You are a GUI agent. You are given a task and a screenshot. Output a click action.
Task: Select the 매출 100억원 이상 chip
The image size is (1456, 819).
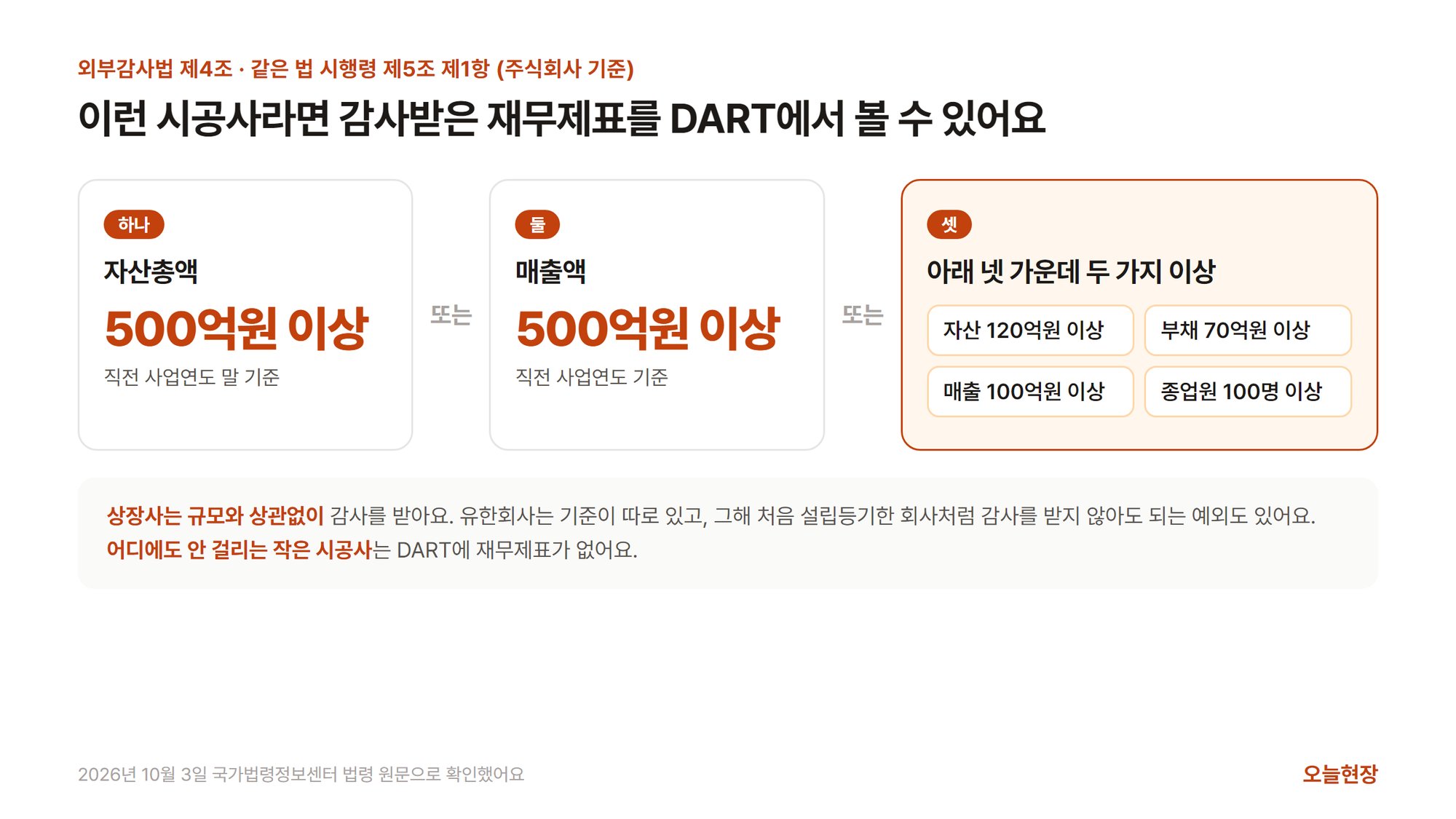[x=1030, y=392]
